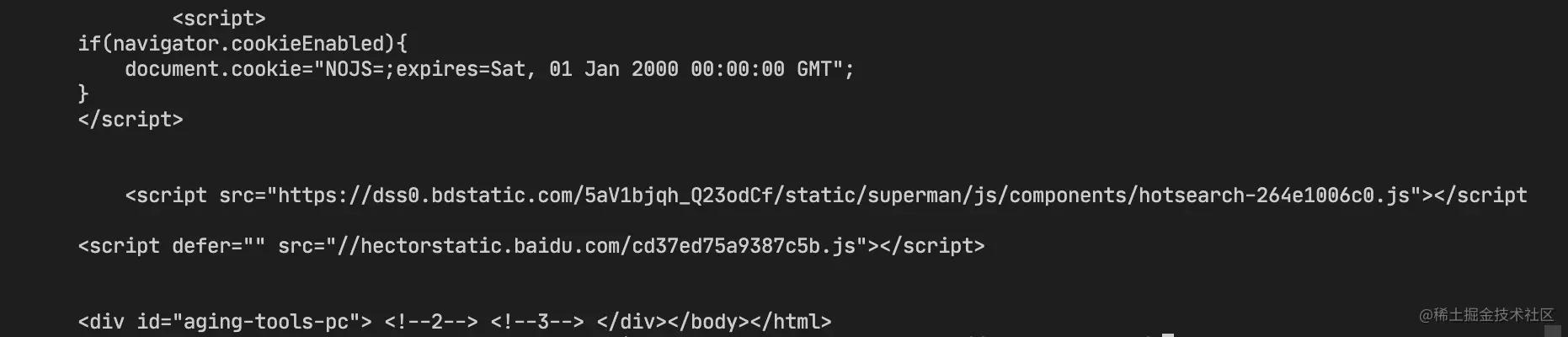1568x337 pixels.
Task: Click the first closing </script> tag
Action: click(x=131, y=120)
